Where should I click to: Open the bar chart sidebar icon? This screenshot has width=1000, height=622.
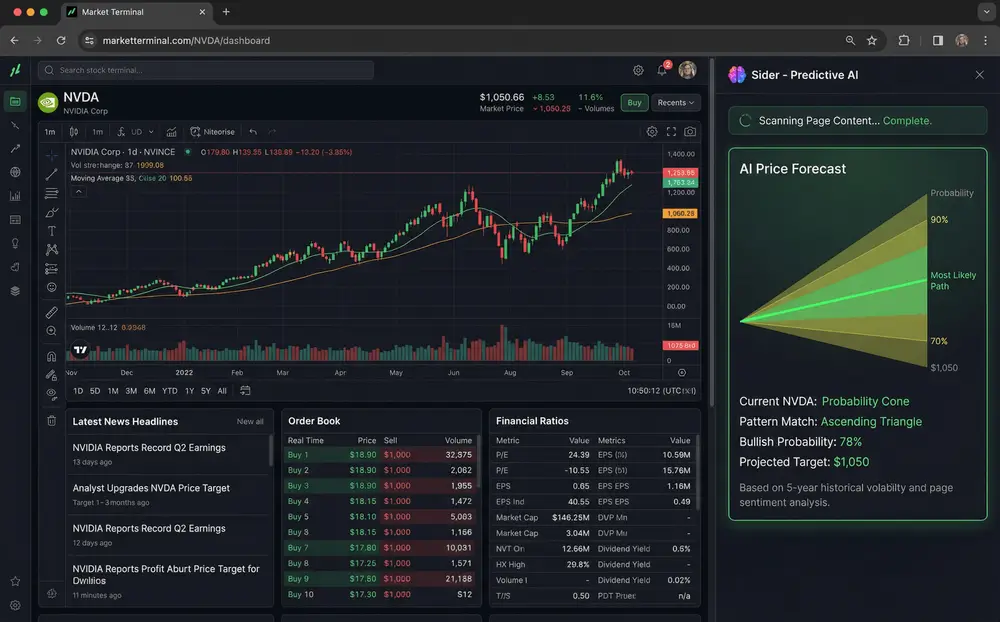pyautogui.click(x=15, y=196)
